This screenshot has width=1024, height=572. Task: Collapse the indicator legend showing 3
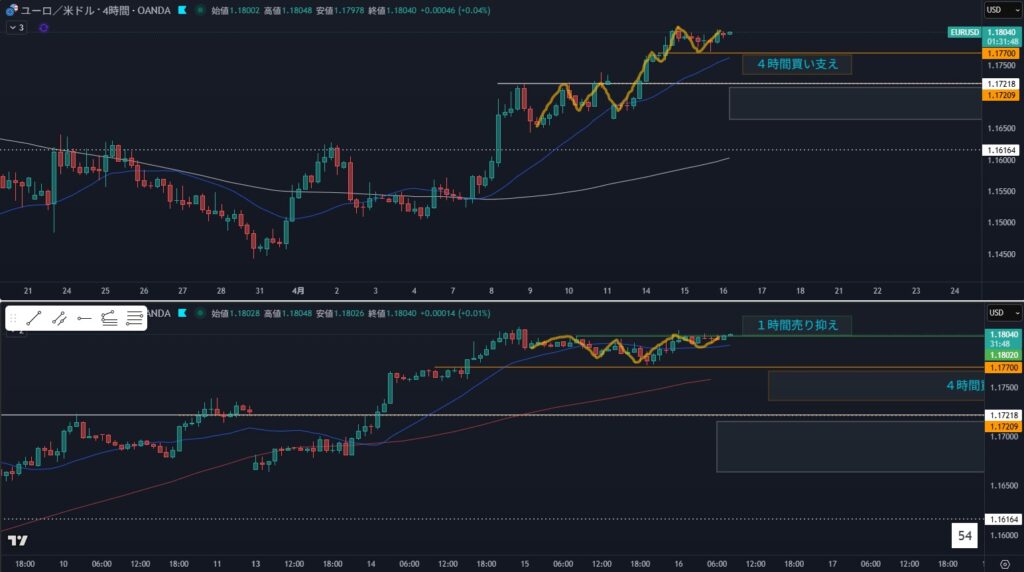(x=16, y=28)
